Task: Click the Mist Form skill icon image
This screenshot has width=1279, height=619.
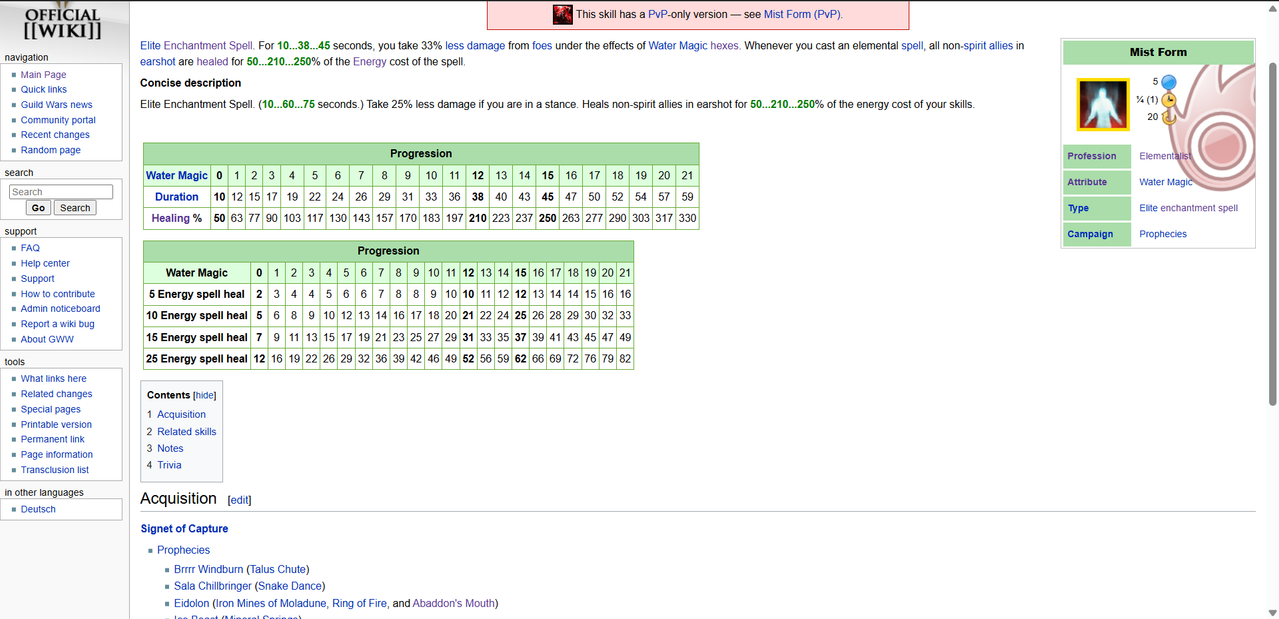Action: (x=1102, y=104)
